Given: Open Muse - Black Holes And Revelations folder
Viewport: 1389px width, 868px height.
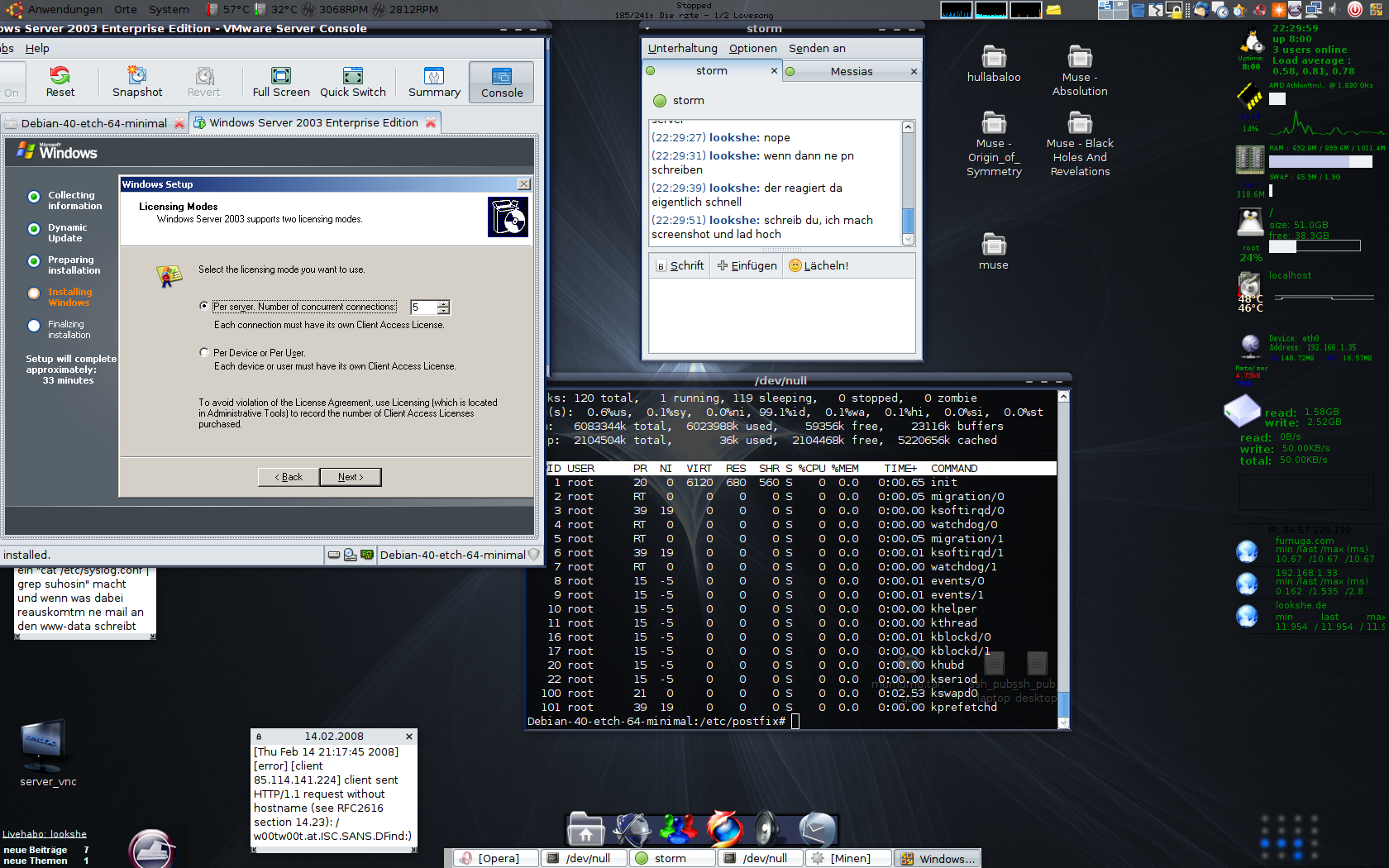Looking at the screenshot, I should (x=1080, y=145).
